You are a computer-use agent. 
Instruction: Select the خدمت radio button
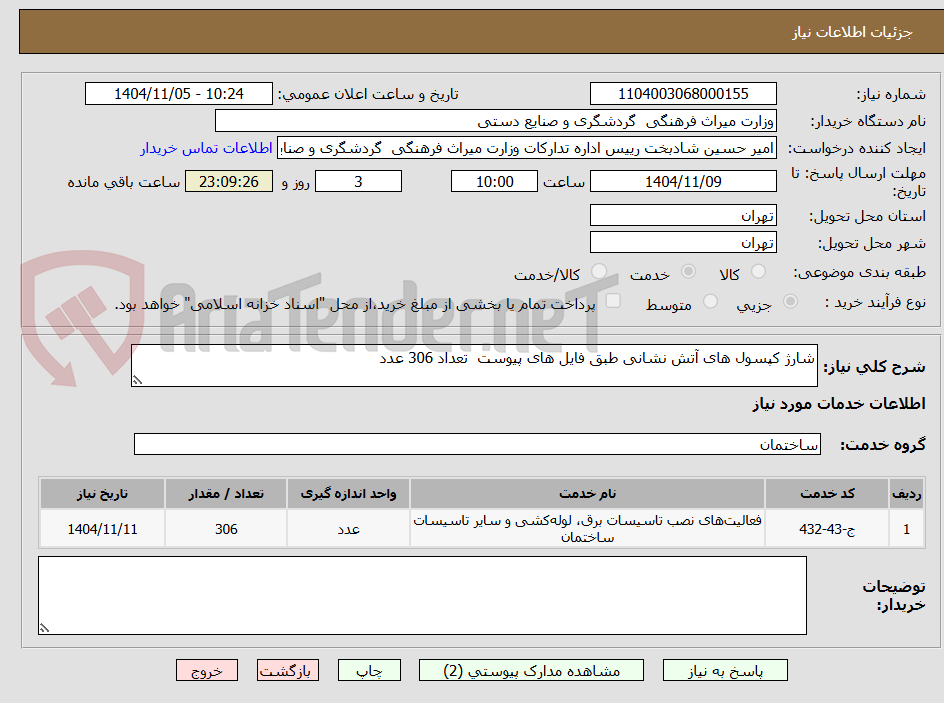tap(688, 272)
